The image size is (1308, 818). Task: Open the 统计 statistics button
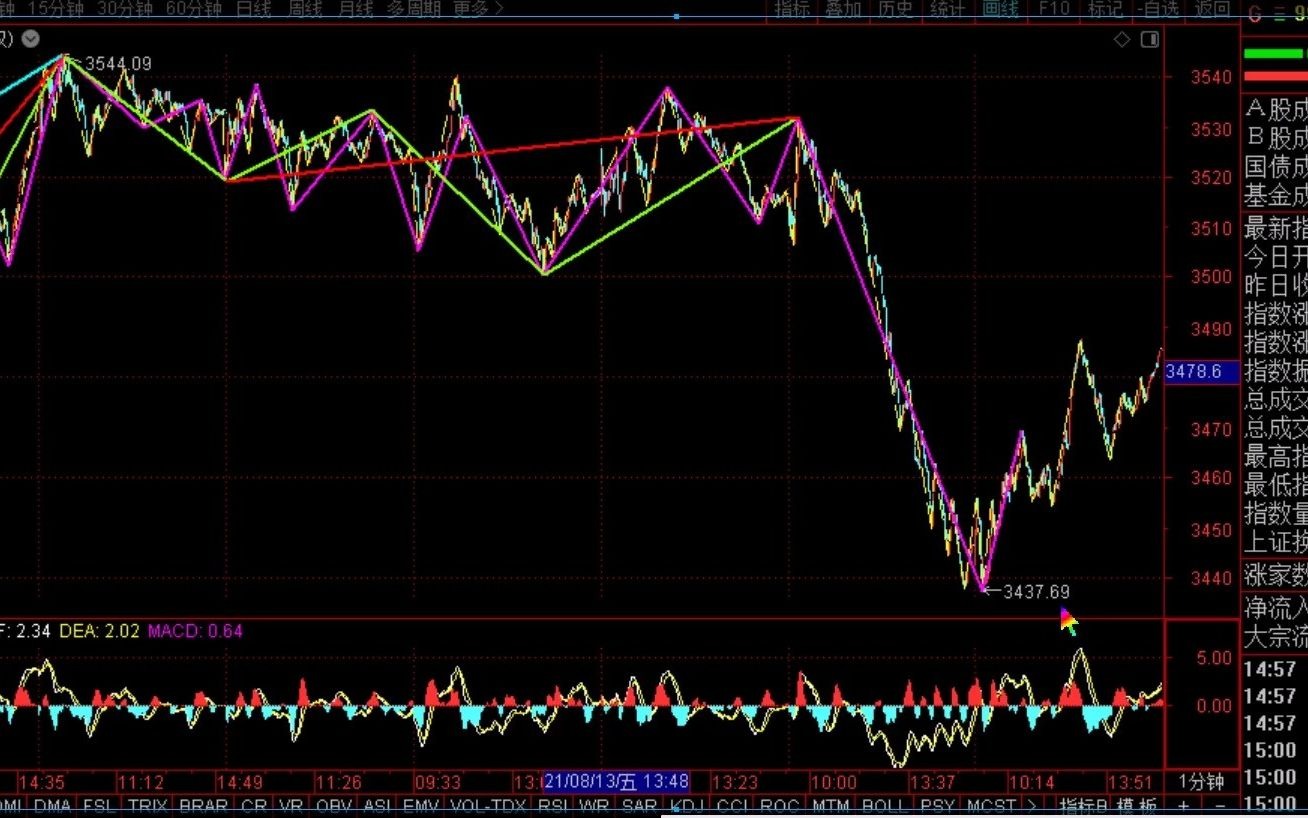(947, 9)
